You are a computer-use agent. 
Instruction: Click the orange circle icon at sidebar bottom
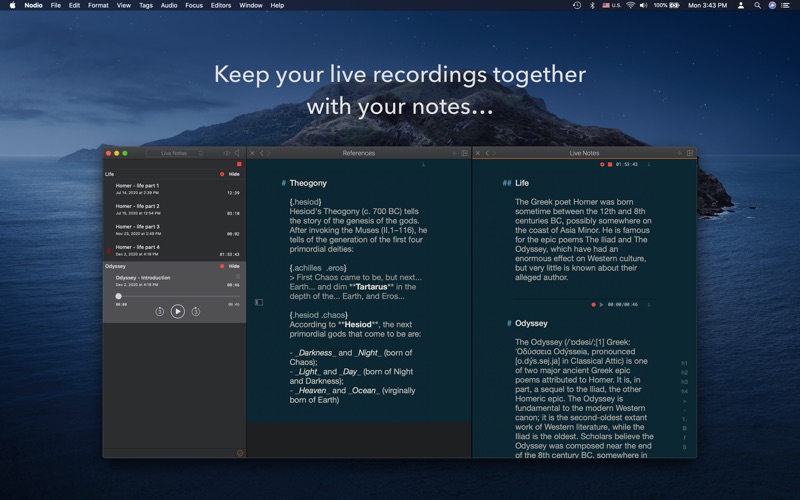[x=240, y=453]
